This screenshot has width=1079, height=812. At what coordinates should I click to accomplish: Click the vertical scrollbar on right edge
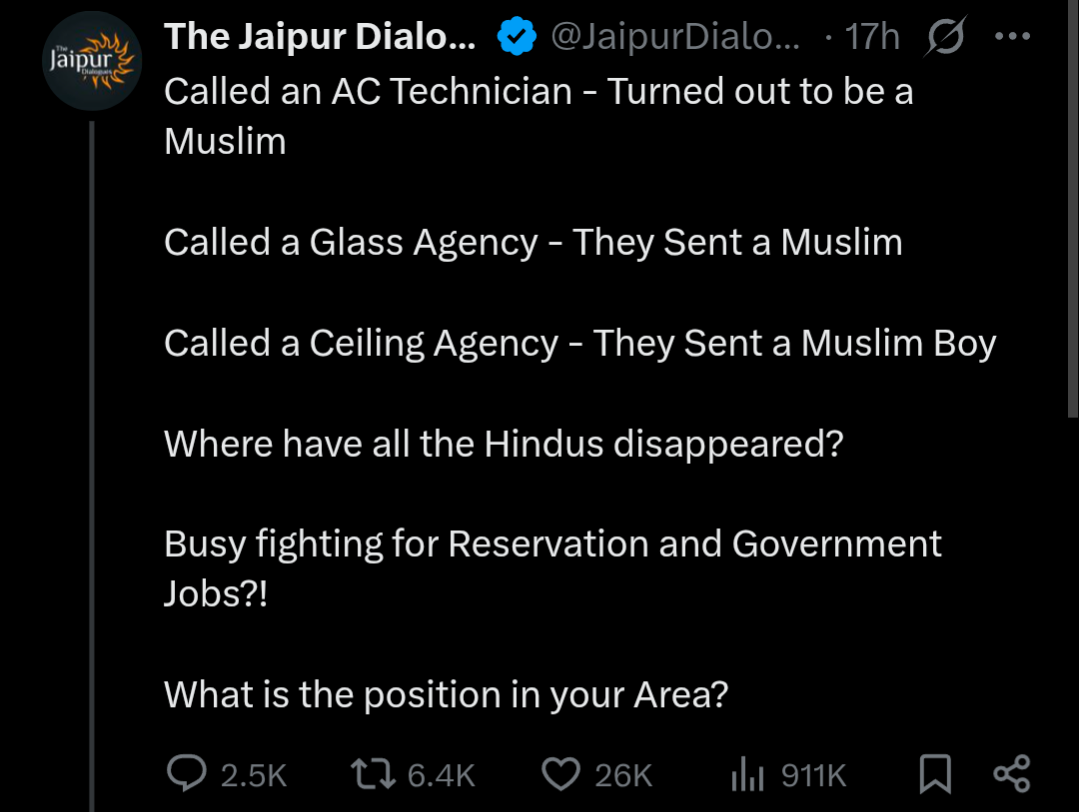(1073, 200)
